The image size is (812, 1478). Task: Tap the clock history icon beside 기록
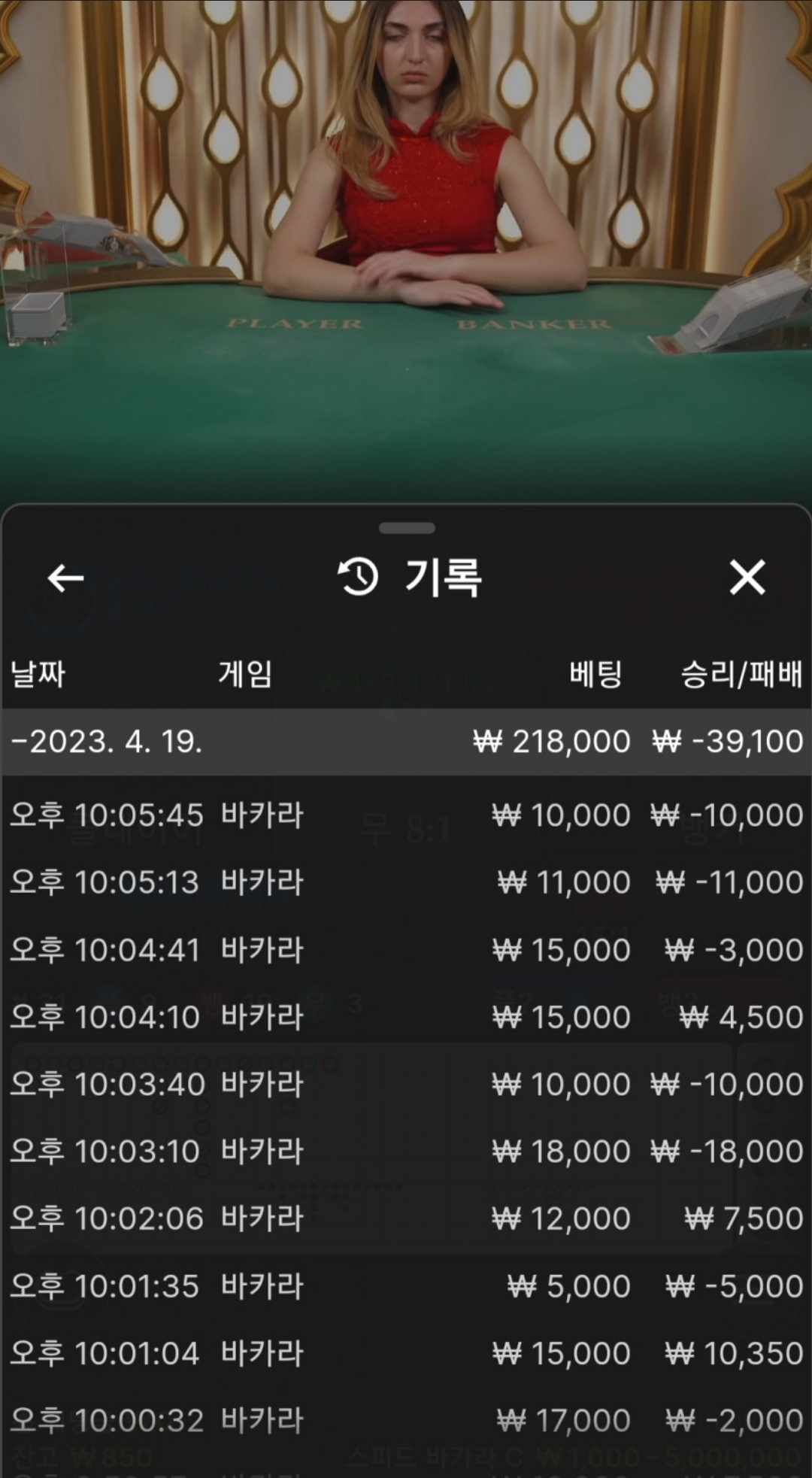[x=357, y=578]
